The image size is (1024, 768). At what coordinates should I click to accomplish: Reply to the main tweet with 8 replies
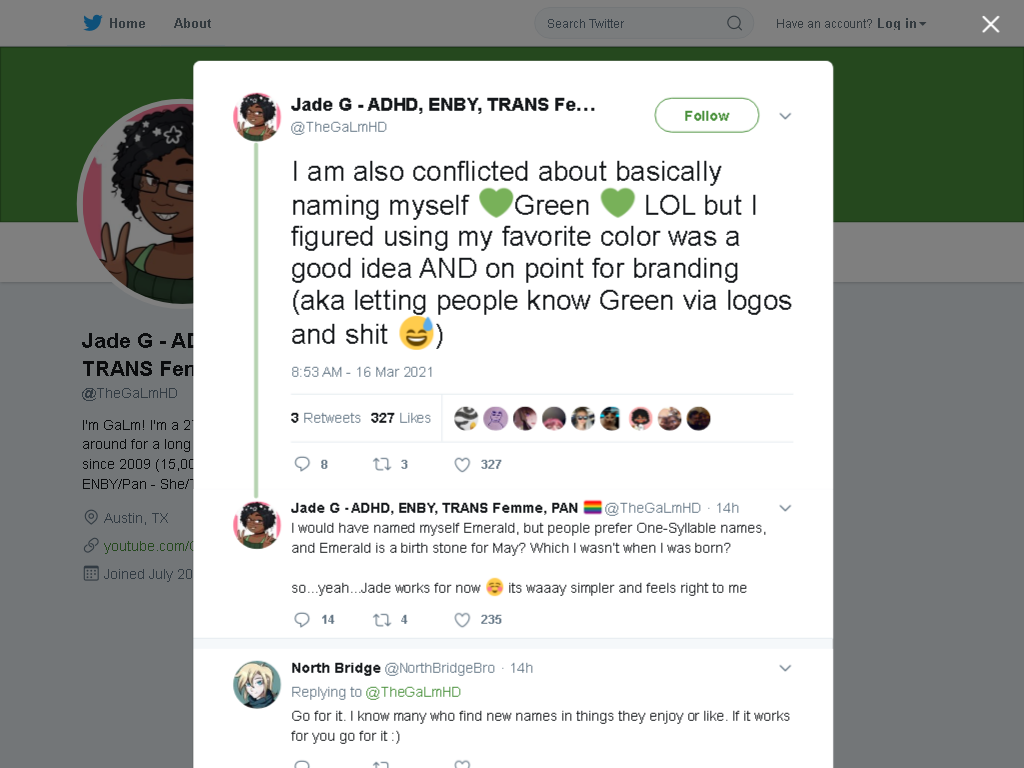[x=302, y=464]
